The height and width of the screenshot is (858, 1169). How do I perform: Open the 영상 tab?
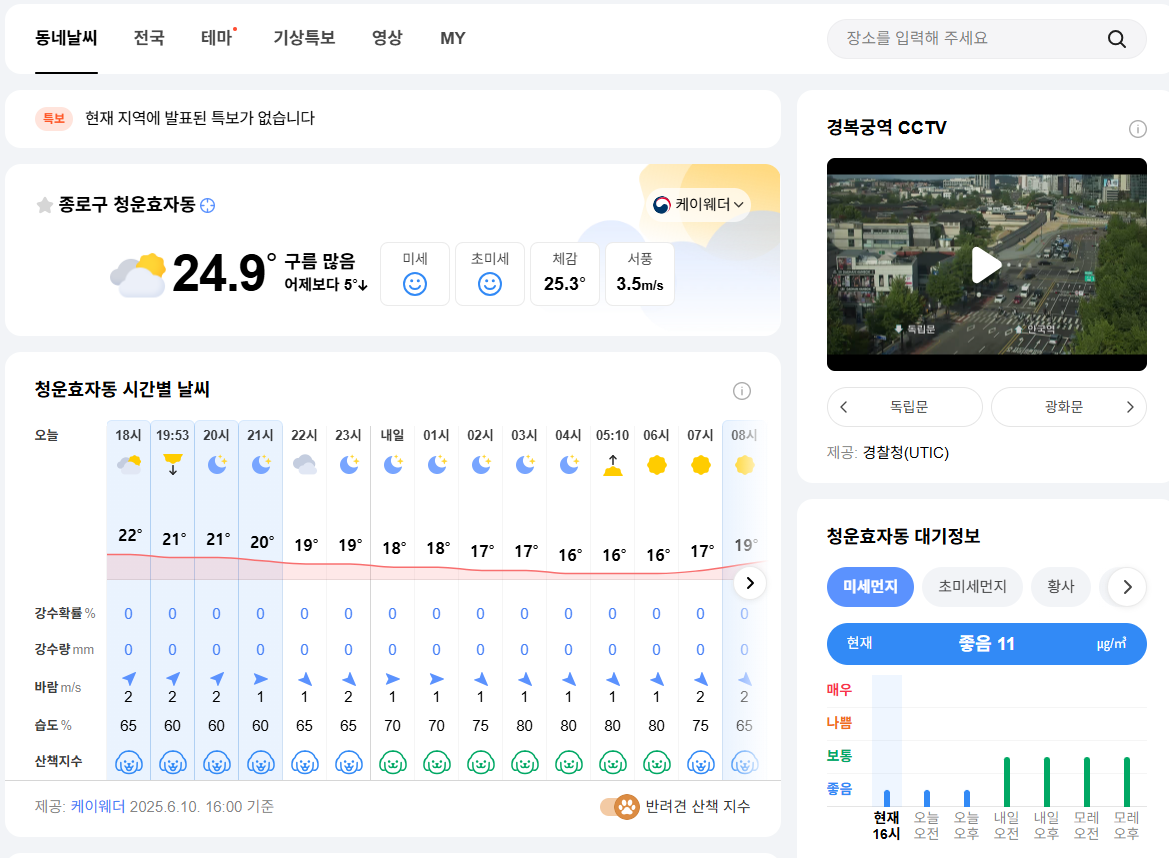tap(388, 38)
